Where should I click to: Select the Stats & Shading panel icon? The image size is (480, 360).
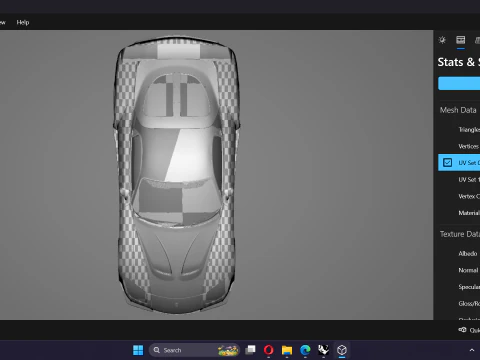tap(461, 40)
